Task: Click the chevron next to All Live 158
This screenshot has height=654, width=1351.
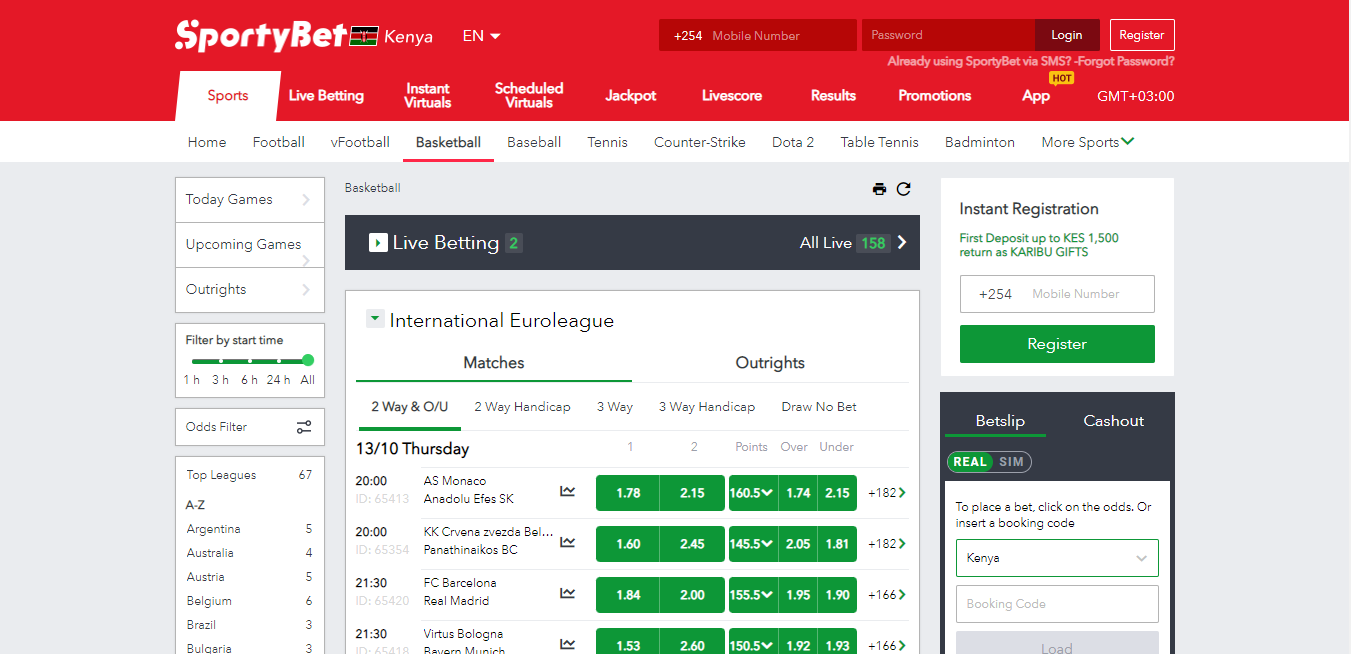Action: click(x=902, y=242)
